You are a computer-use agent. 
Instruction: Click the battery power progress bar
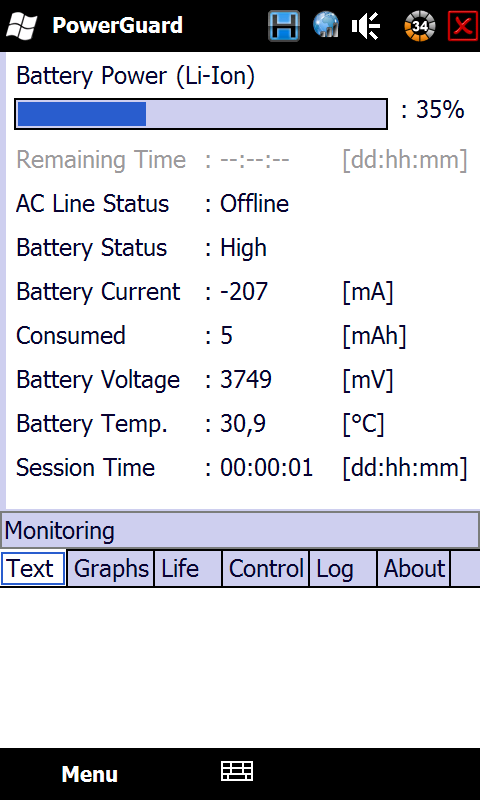pos(201,114)
